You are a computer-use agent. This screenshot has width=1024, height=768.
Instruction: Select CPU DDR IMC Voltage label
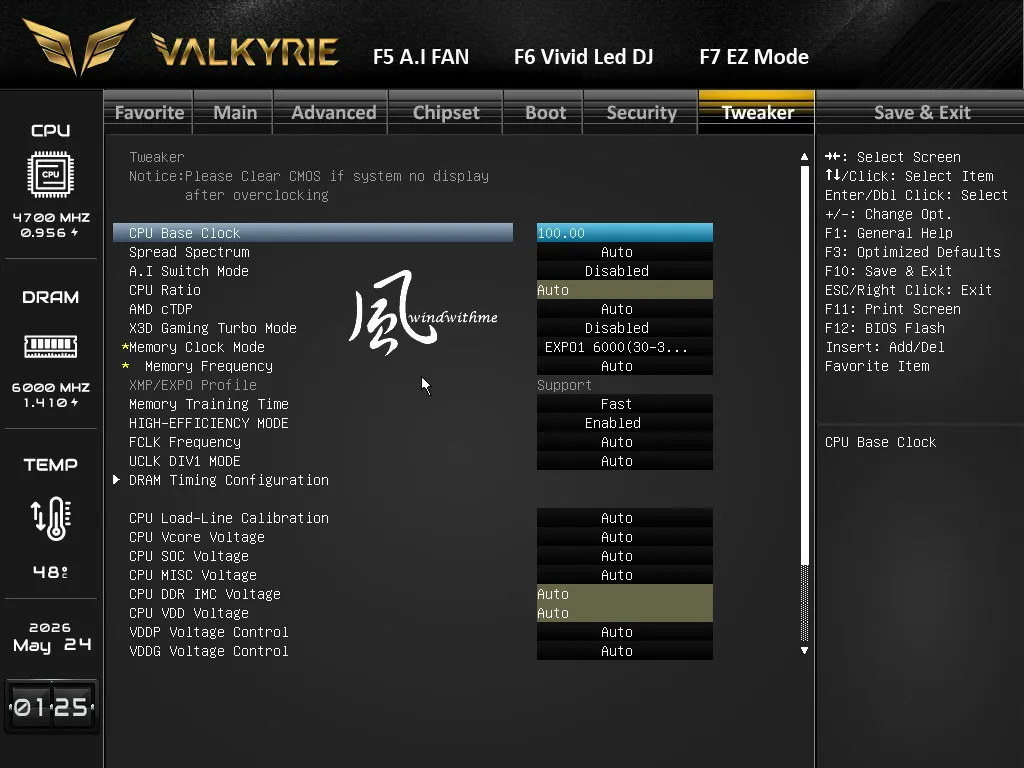204,594
